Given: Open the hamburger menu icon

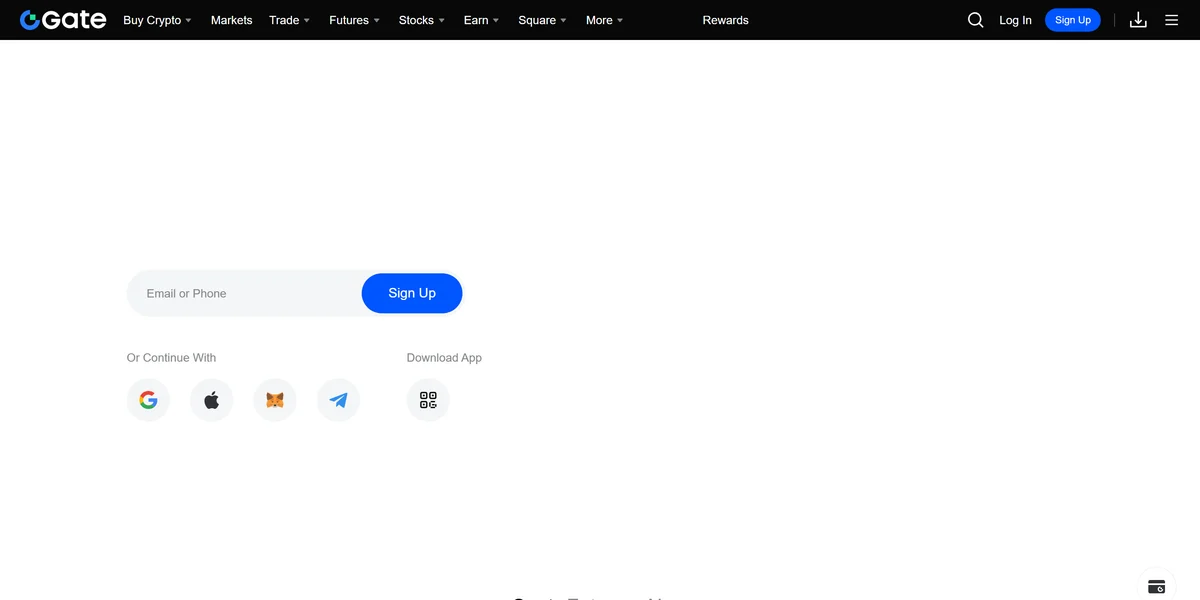Looking at the screenshot, I should (1172, 20).
